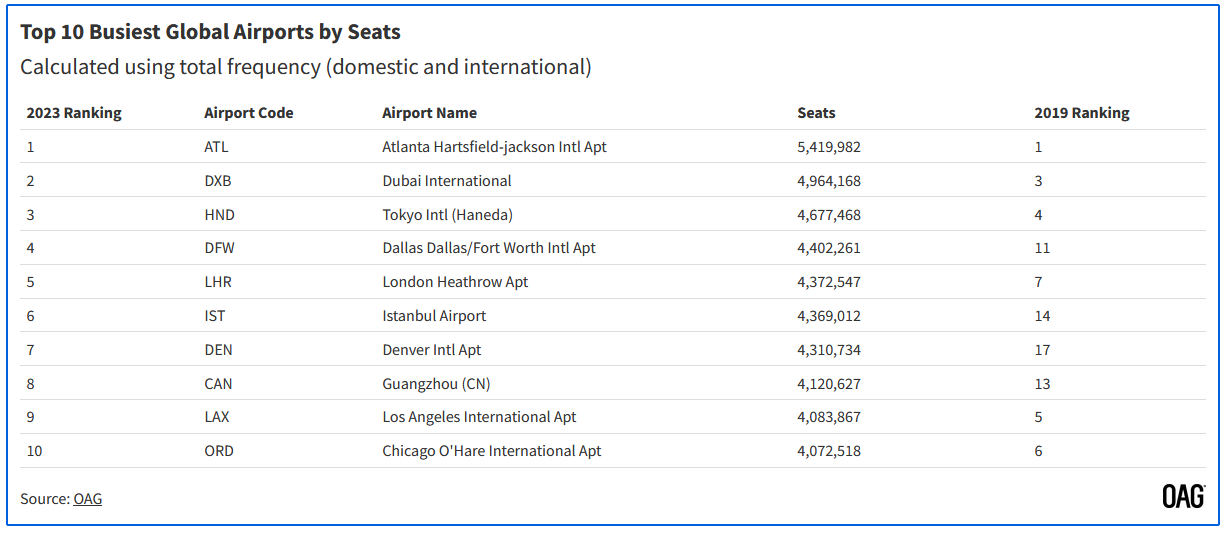Image resolution: width=1224 pixels, height=533 pixels.
Task: Select the LAX airport code cell
Action: pyautogui.click(x=216, y=417)
